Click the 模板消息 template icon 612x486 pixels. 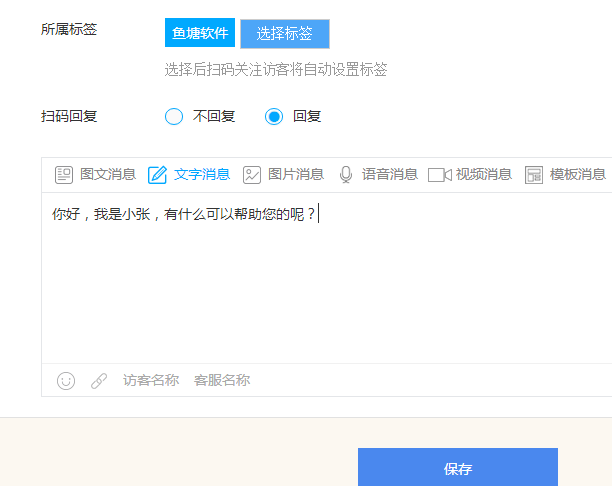coord(534,175)
